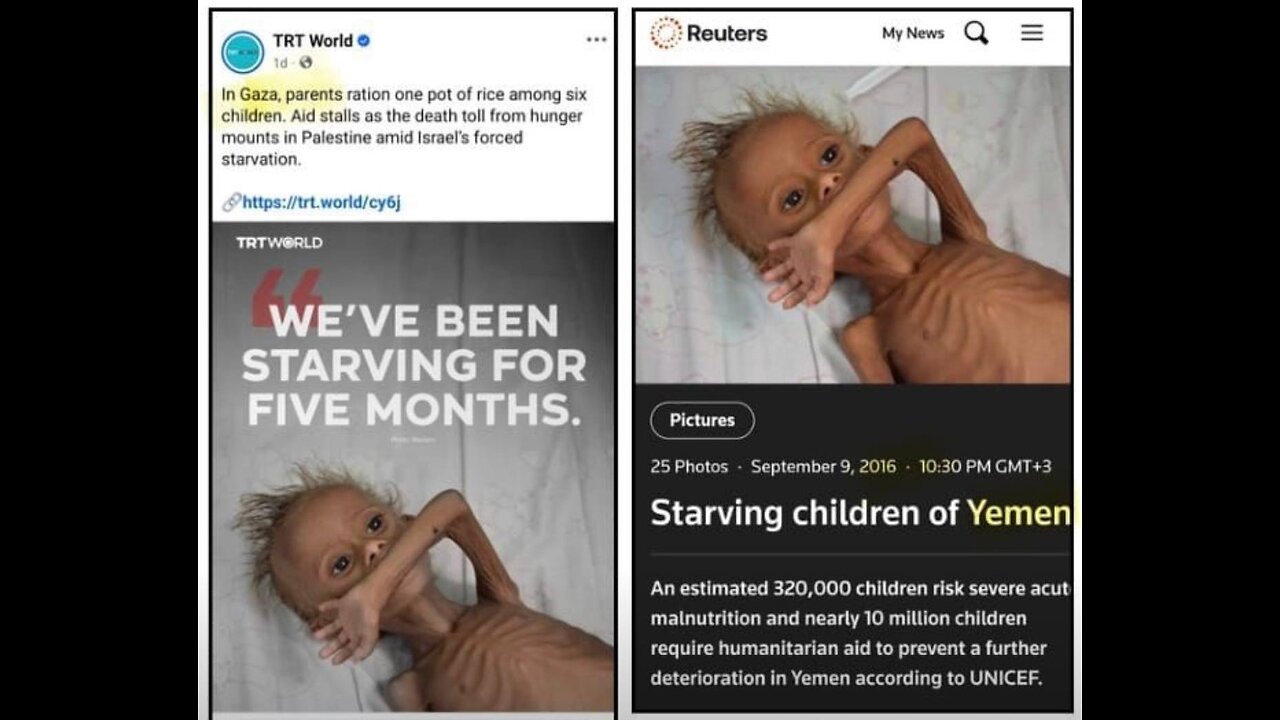Open the Reuters hamburger menu

click(1032, 33)
